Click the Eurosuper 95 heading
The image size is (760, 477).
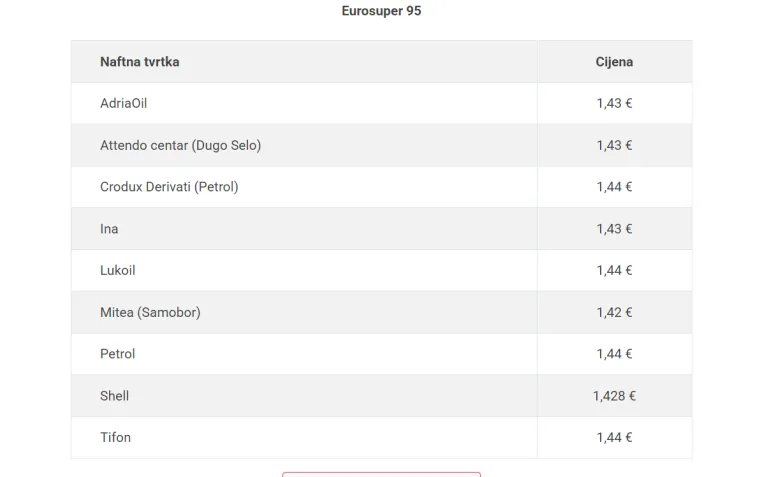tap(381, 11)
